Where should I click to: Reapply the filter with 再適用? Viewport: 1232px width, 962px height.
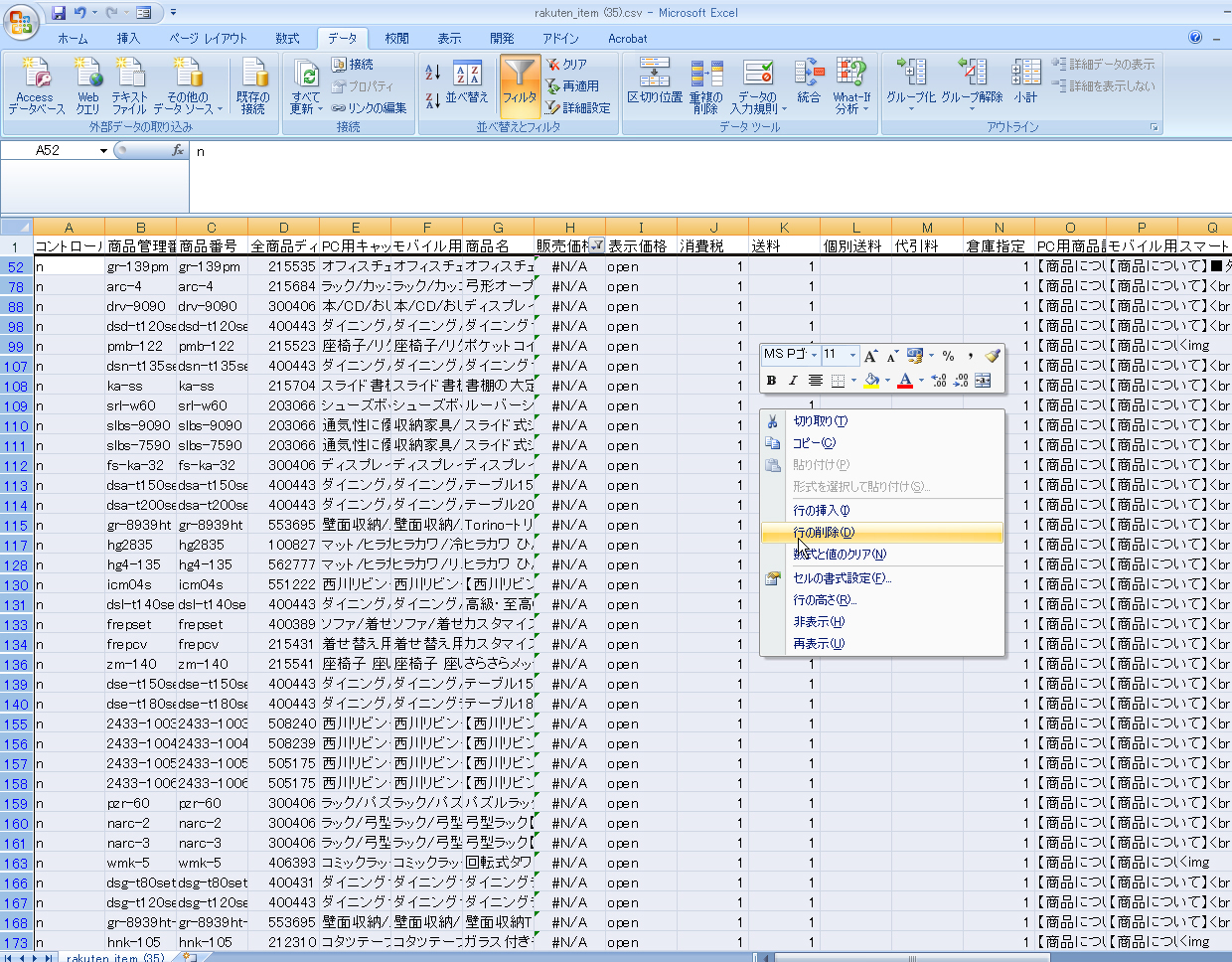572,86
